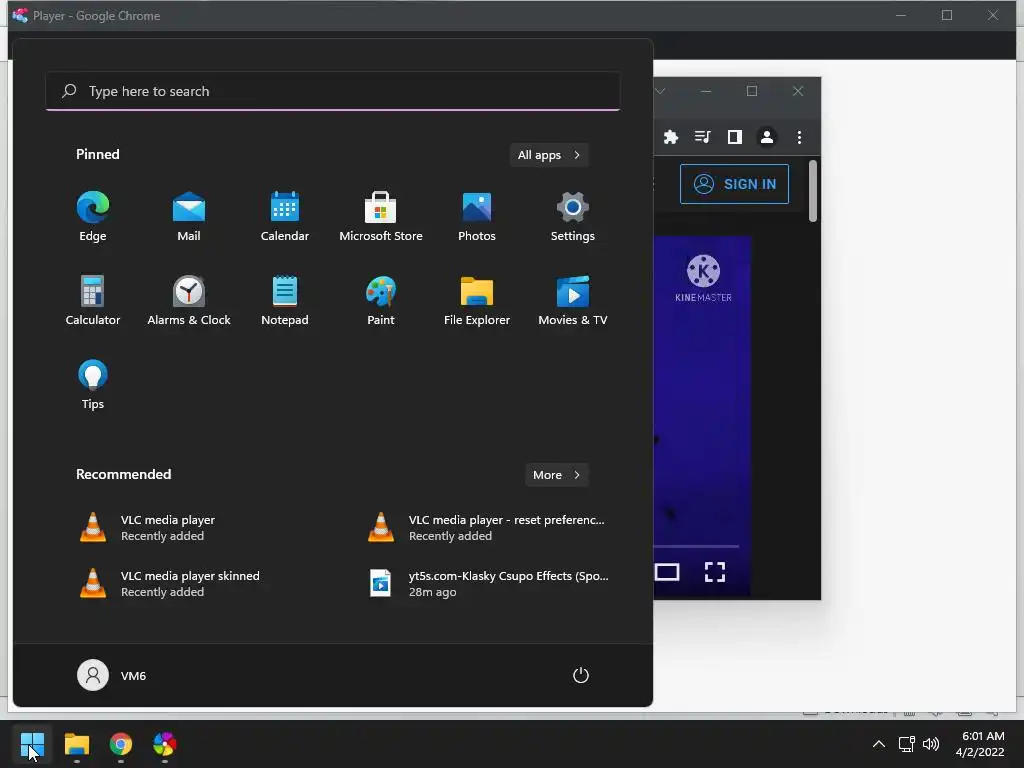Open the Power options button

[581, 675]
